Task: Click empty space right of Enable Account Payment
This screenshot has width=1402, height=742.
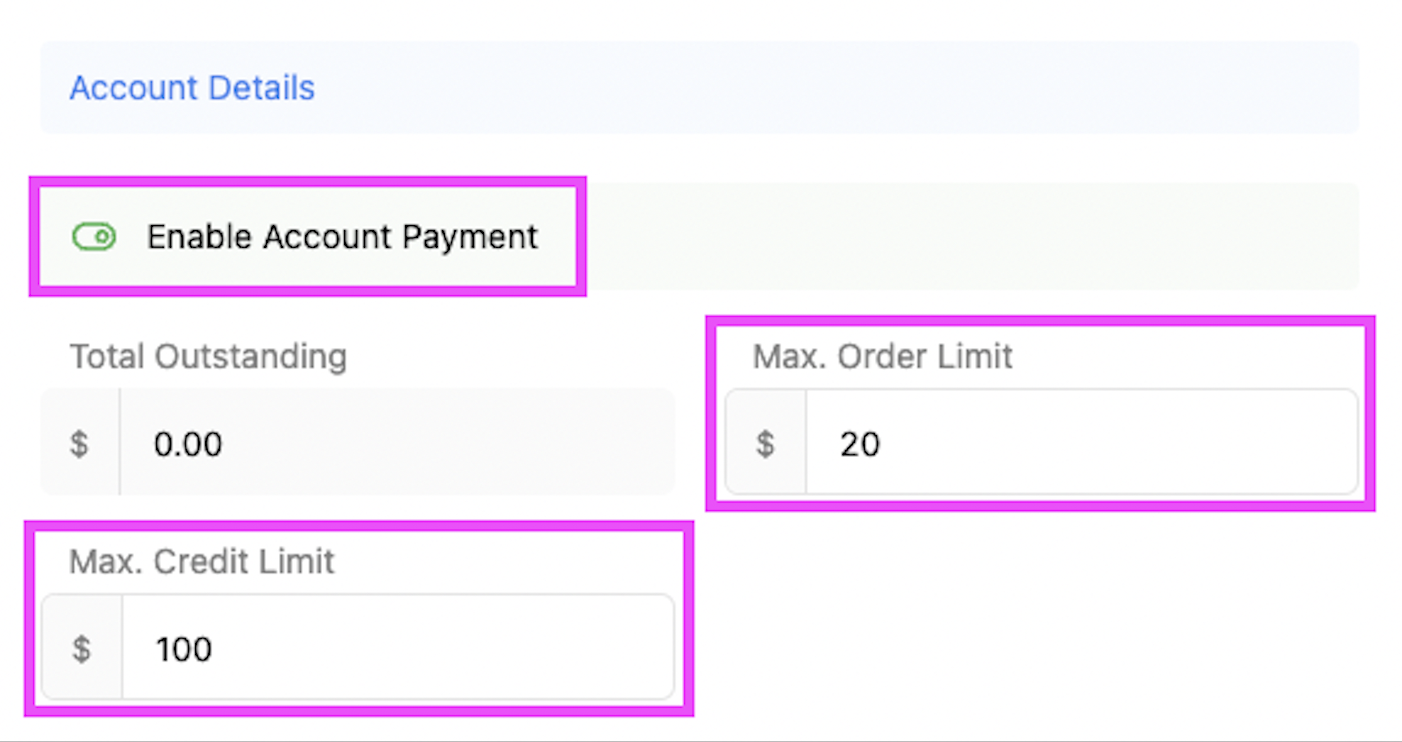Action: point(960,237)
